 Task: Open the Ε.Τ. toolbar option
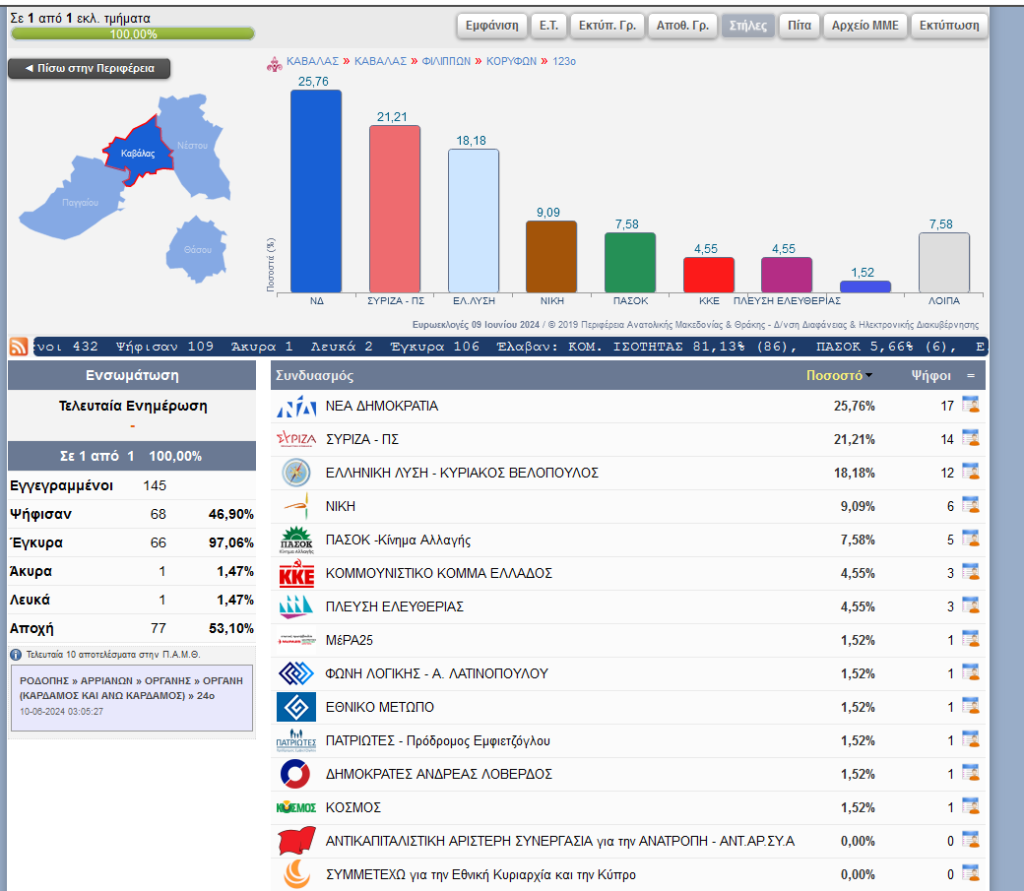[x=549, y=25]
